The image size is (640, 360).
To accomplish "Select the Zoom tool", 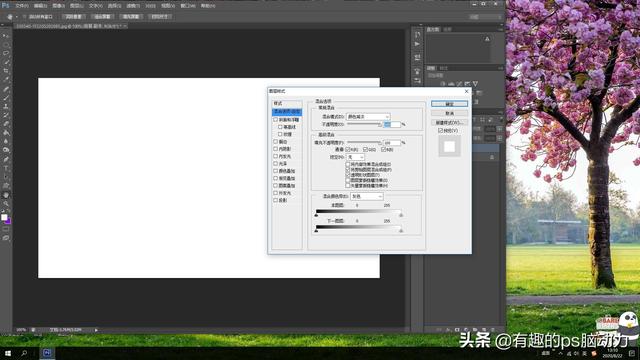I will point(6,204).
